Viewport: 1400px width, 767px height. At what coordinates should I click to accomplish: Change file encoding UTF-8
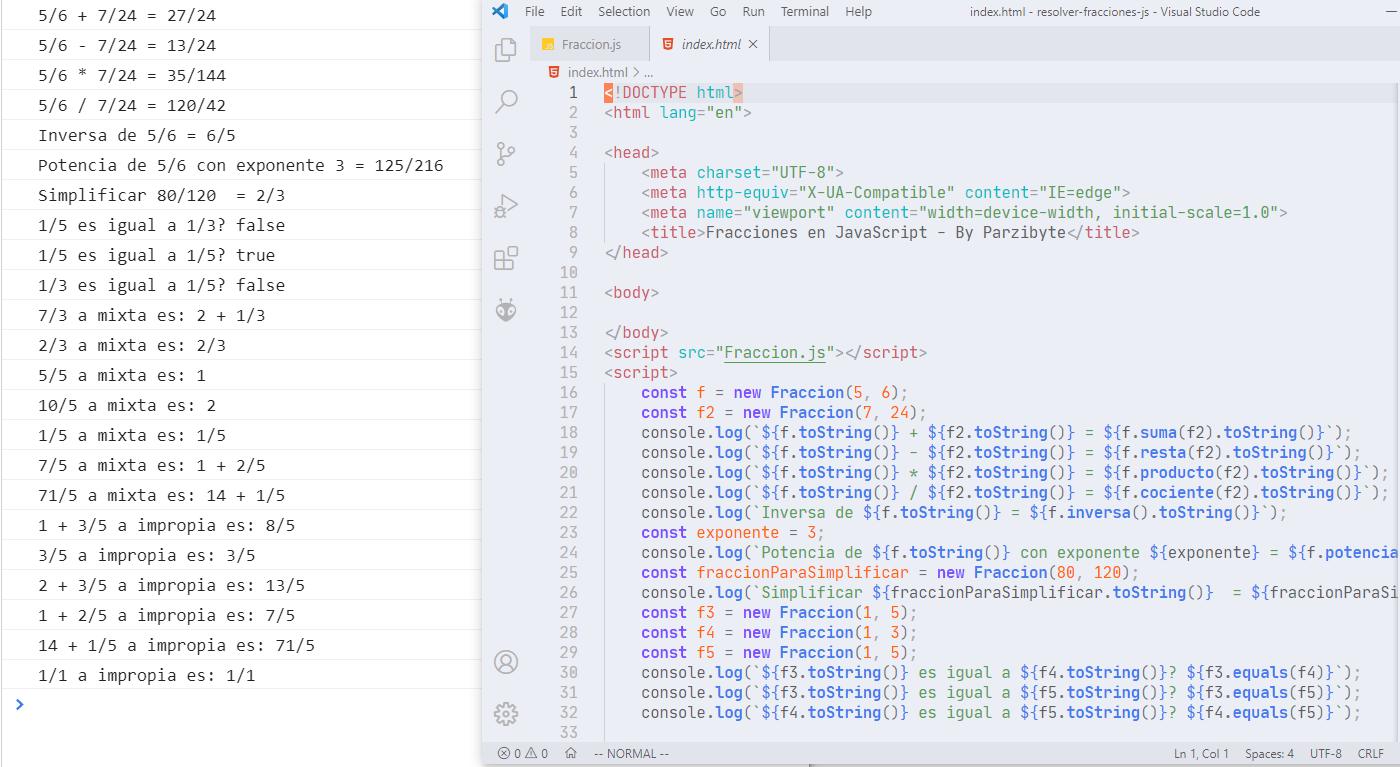(x=1325, y=754)
